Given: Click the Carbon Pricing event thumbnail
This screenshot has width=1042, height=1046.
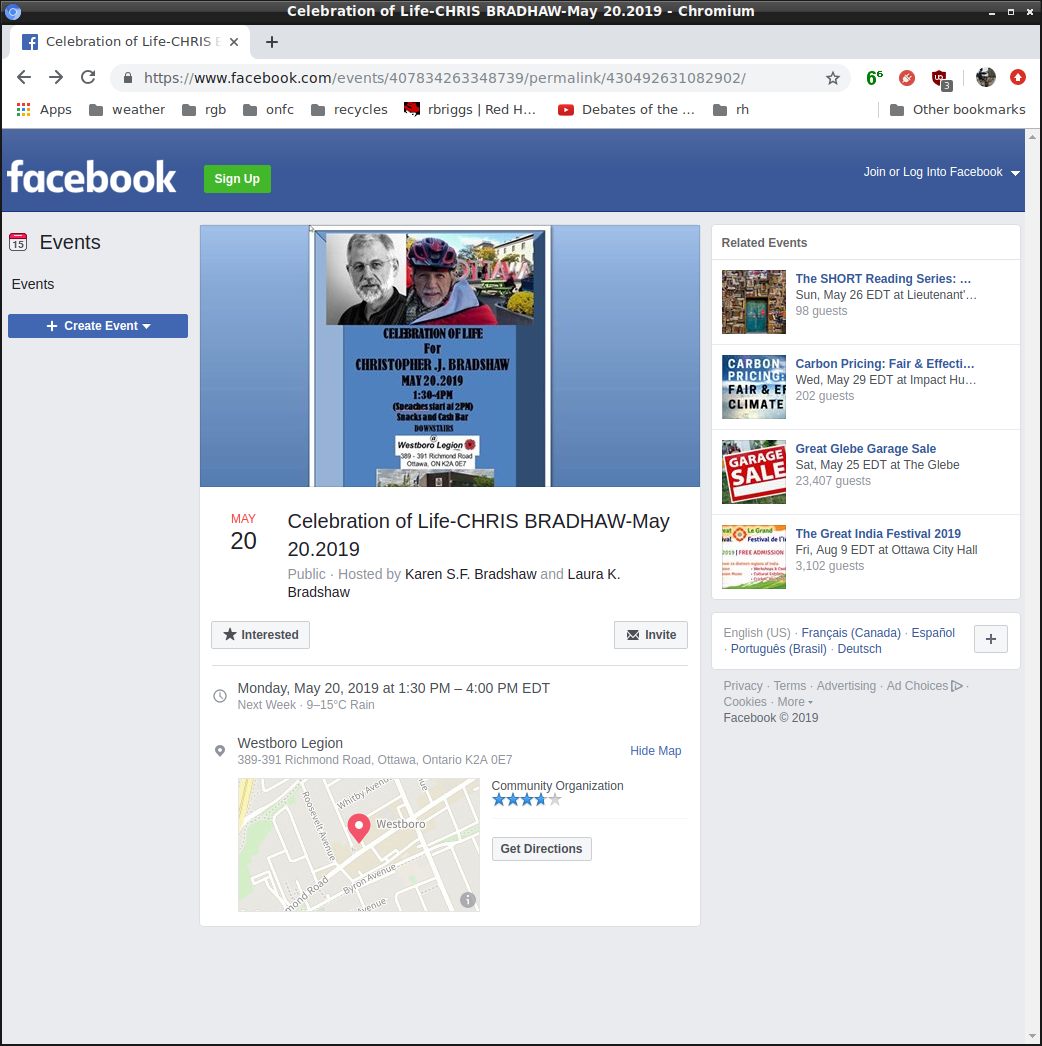Looking at the screenshot, I should pyautogui.click(x=754, y=387).
